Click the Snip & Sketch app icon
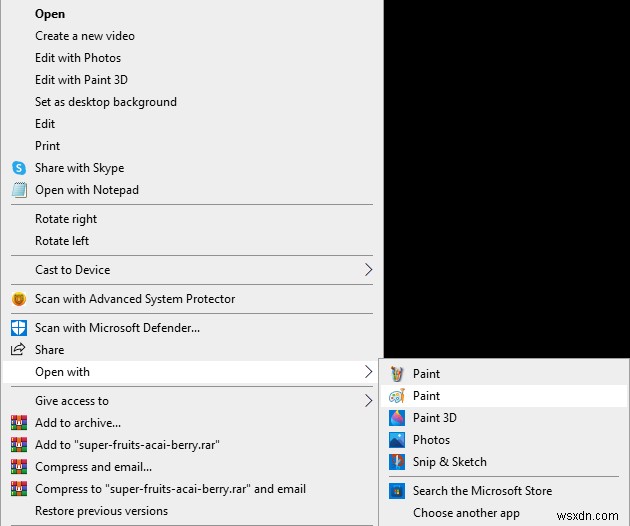 pos(397,462)
